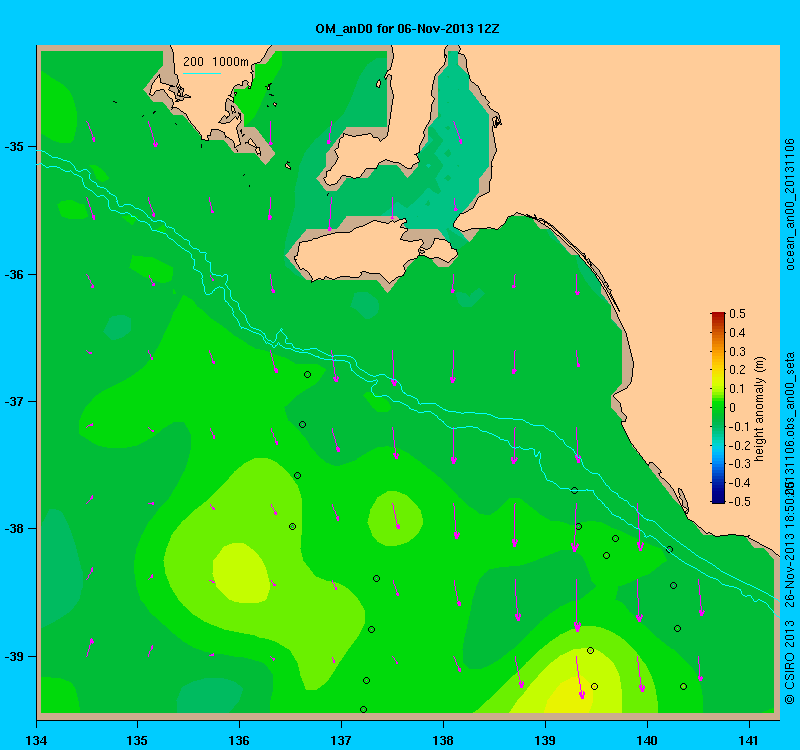Click the longitude axis label "139"
Viewport: 800px width, 750px height.
[545, 740]
